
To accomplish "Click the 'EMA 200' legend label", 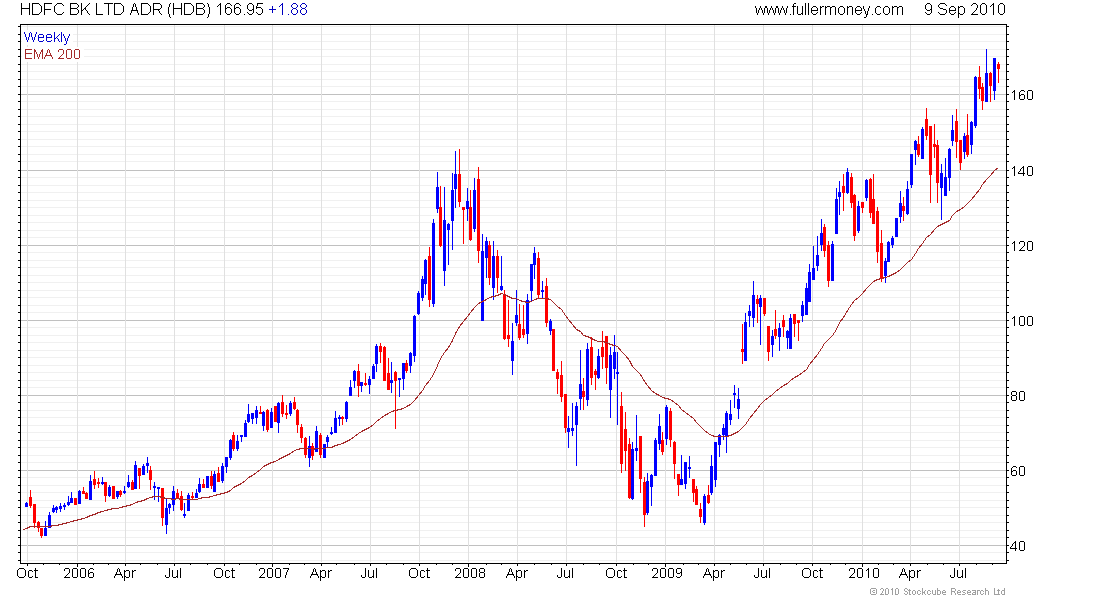I will click(53, 54).
